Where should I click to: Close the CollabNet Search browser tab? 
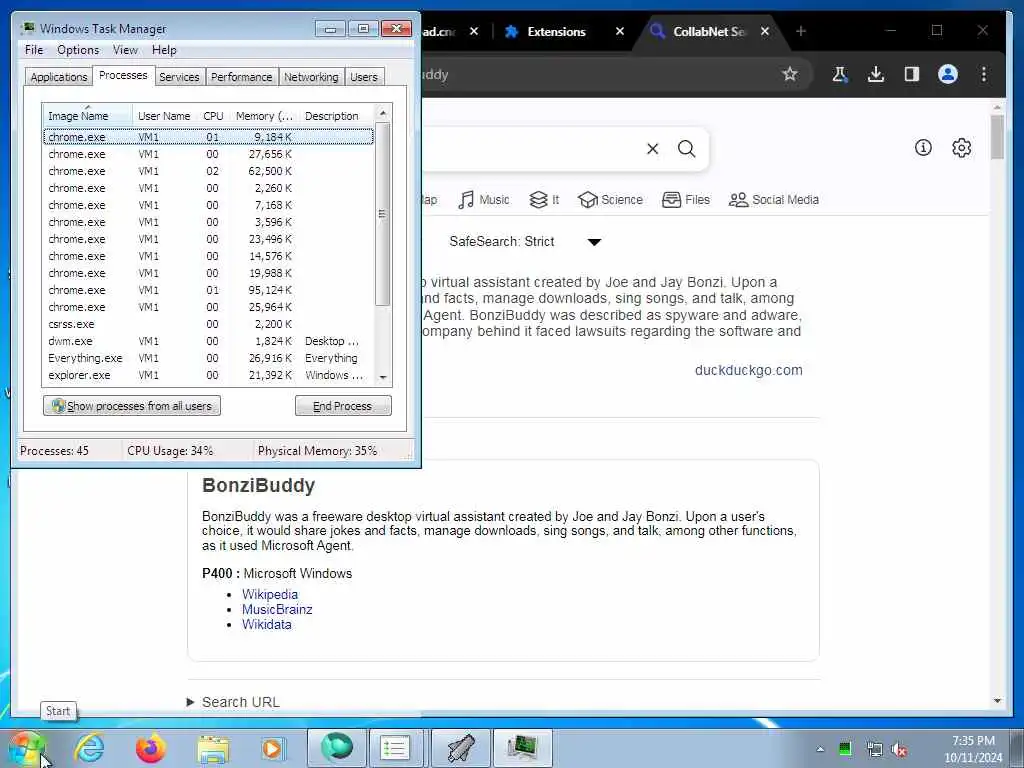click(765, 31)
